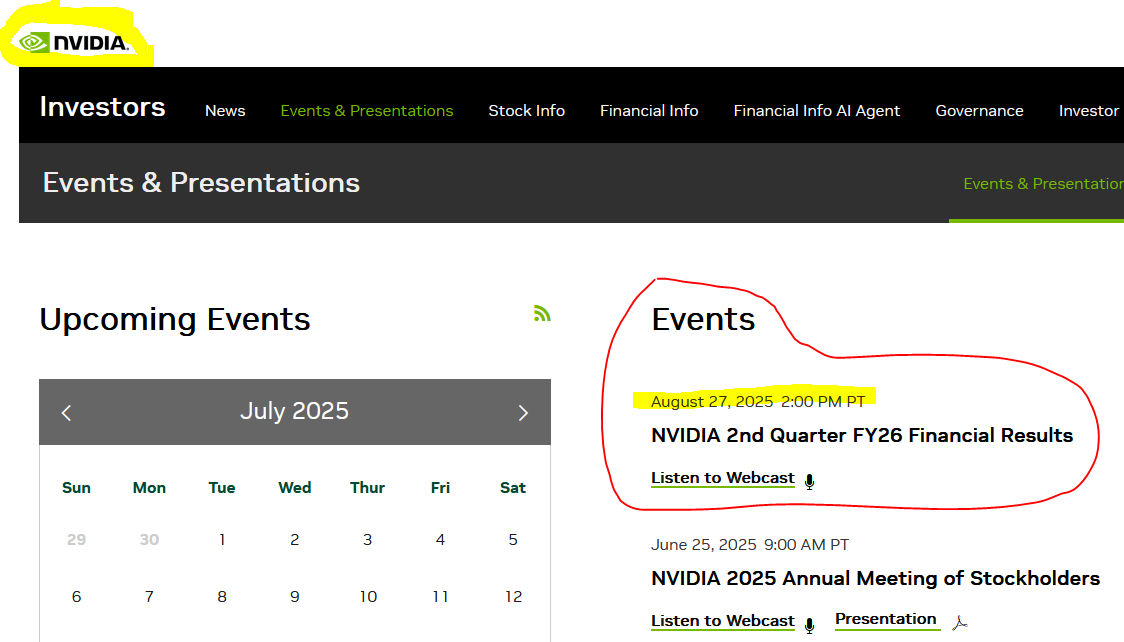Screen dimensions: 1124x642
Task: Listen to Webcast for FY26 financial results
Action: (x=722, y=478)
